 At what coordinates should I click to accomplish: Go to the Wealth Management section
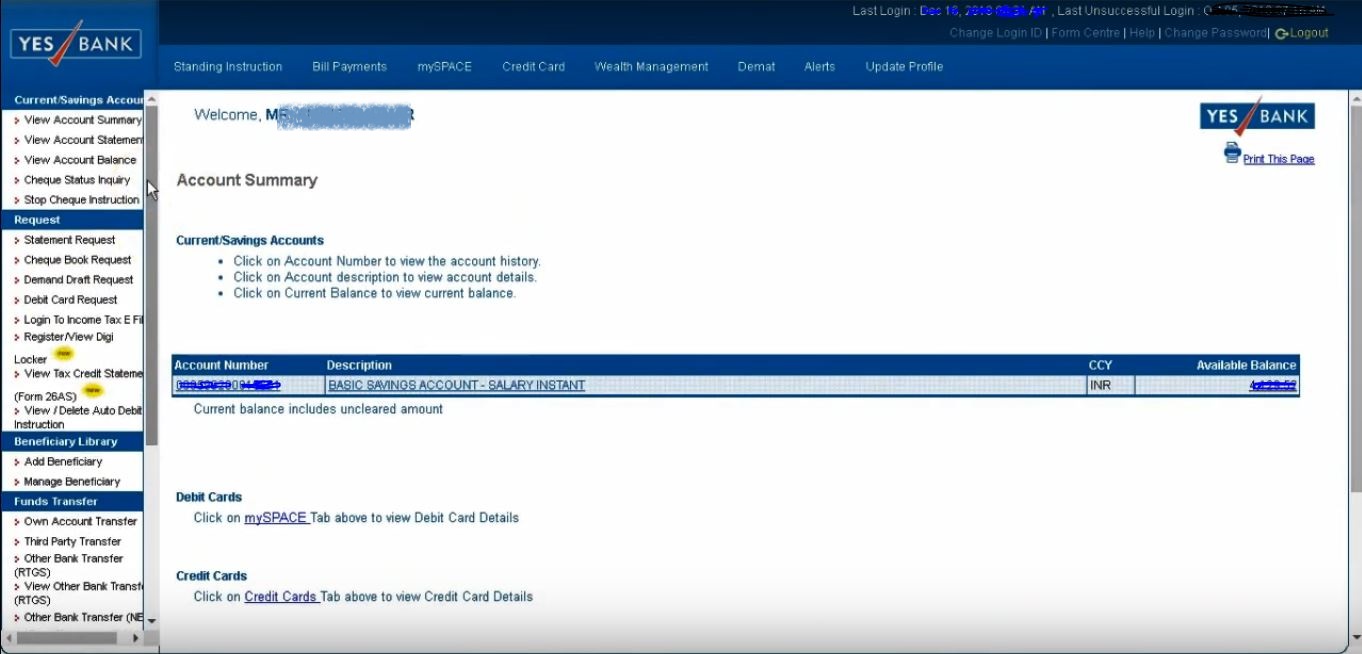[x=651, y=66]
